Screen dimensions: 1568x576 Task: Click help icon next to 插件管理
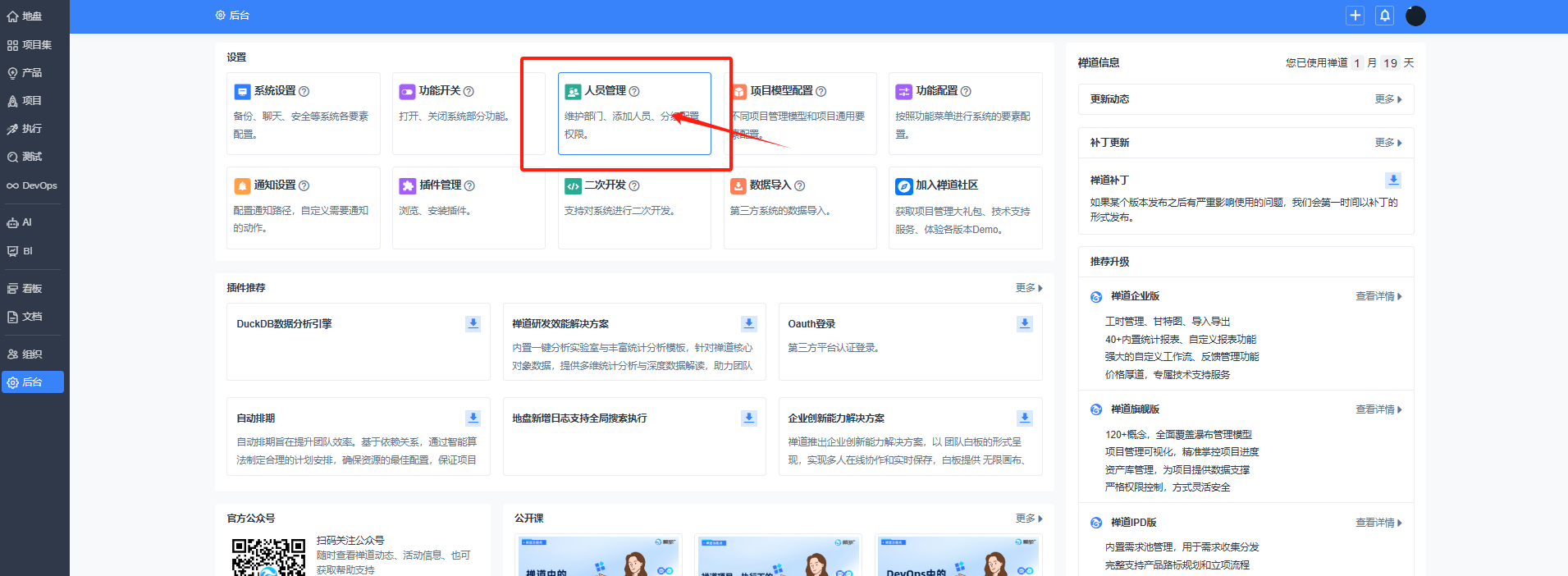[469, 185]
